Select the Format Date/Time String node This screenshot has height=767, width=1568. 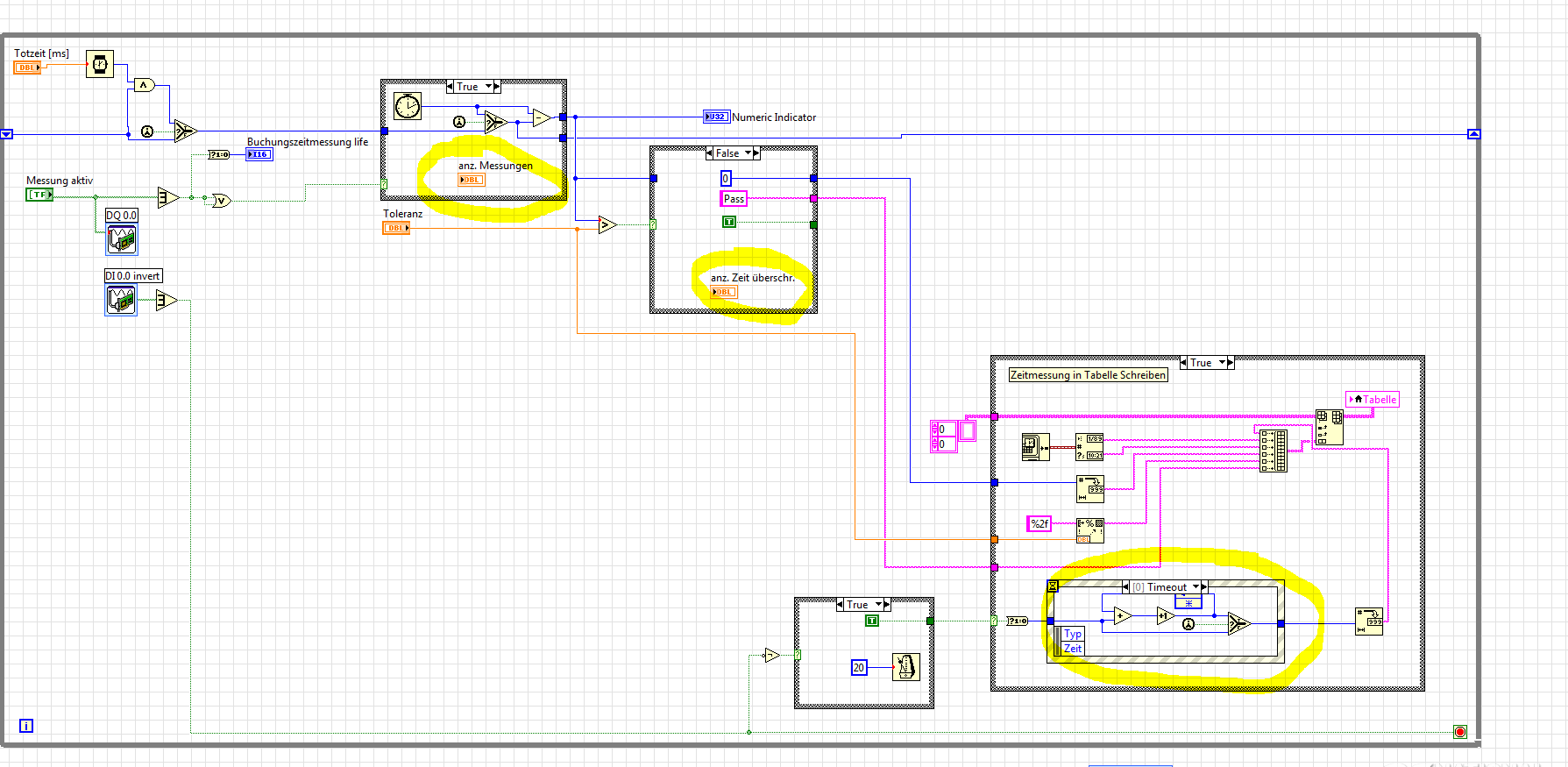[1089, 447]
